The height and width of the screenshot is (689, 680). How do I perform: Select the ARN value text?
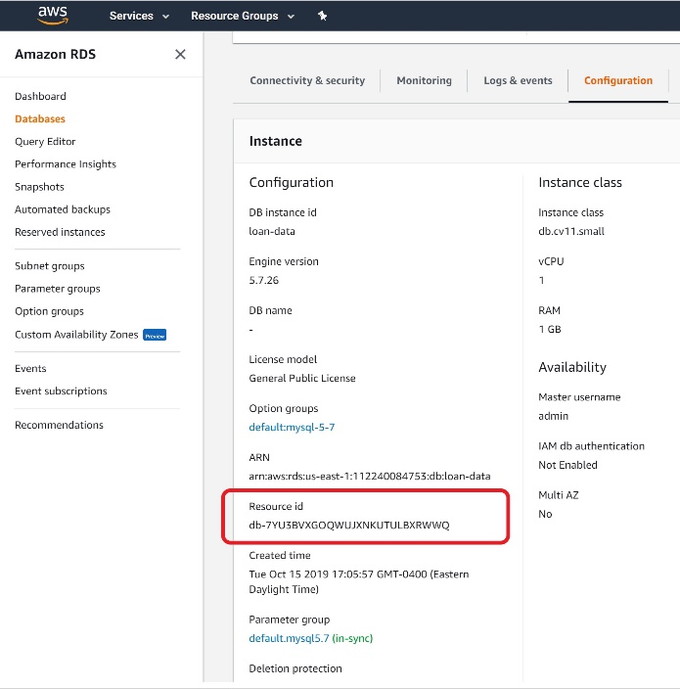pos(369,476)
